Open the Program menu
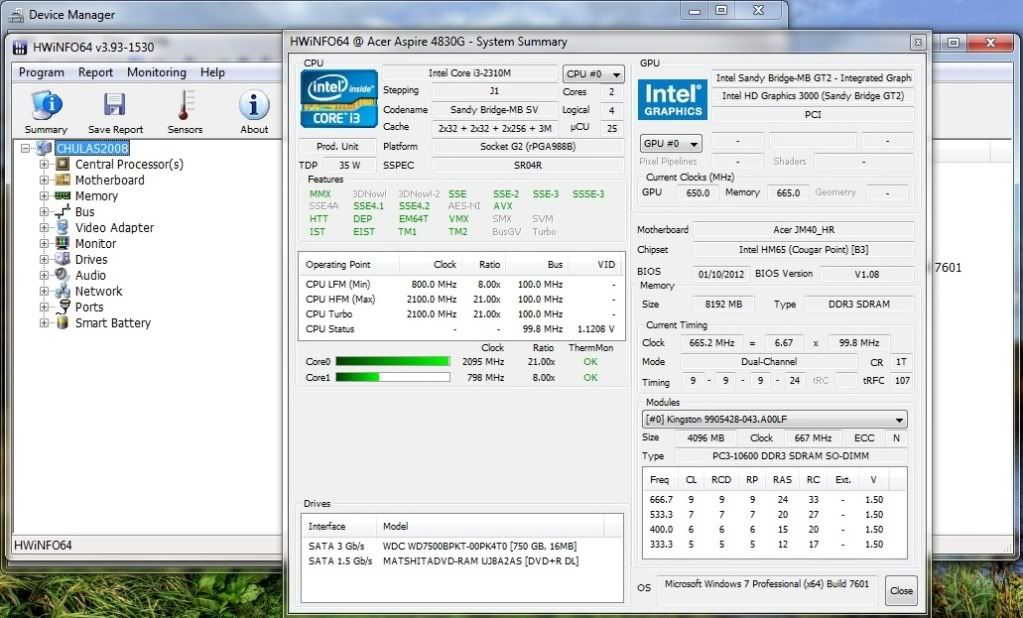 point(41,72)
